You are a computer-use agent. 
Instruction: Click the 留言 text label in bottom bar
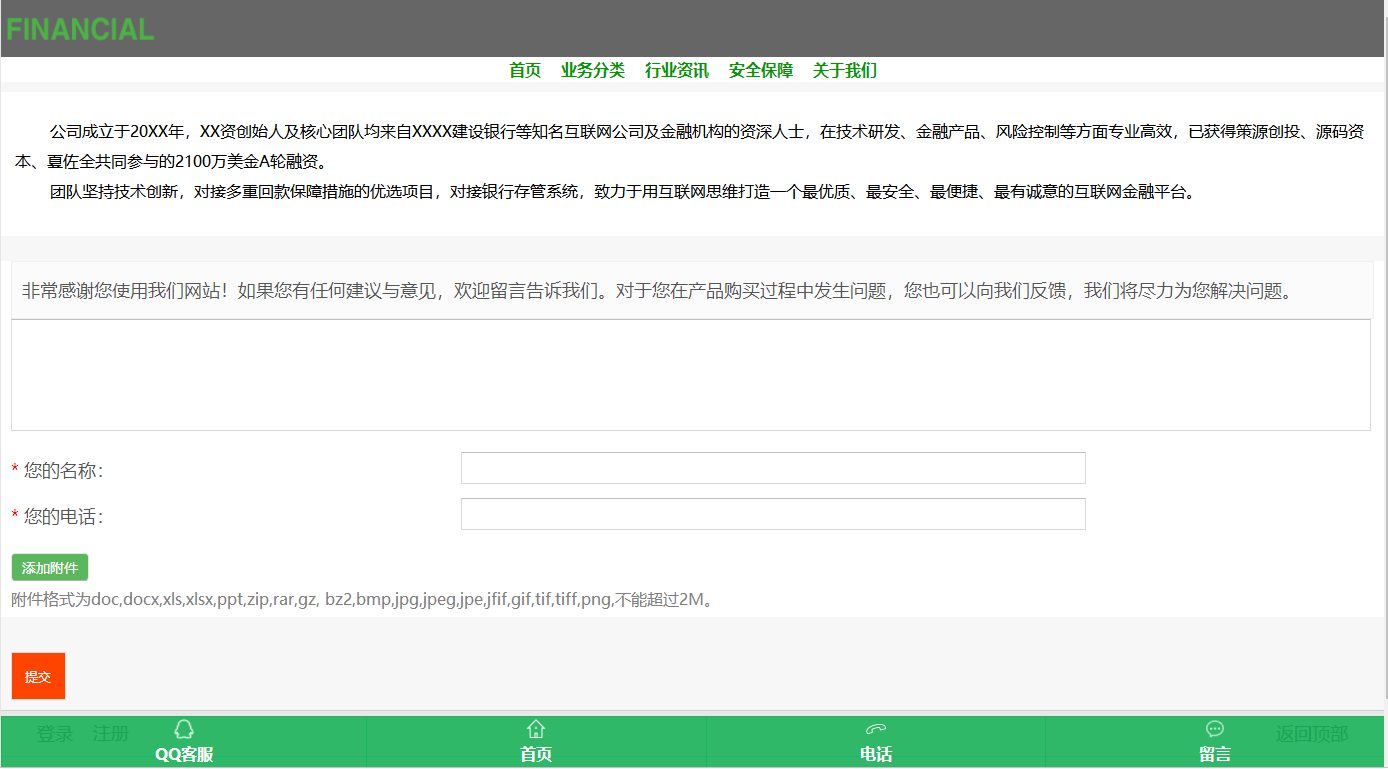click(x=1215, y=755)
